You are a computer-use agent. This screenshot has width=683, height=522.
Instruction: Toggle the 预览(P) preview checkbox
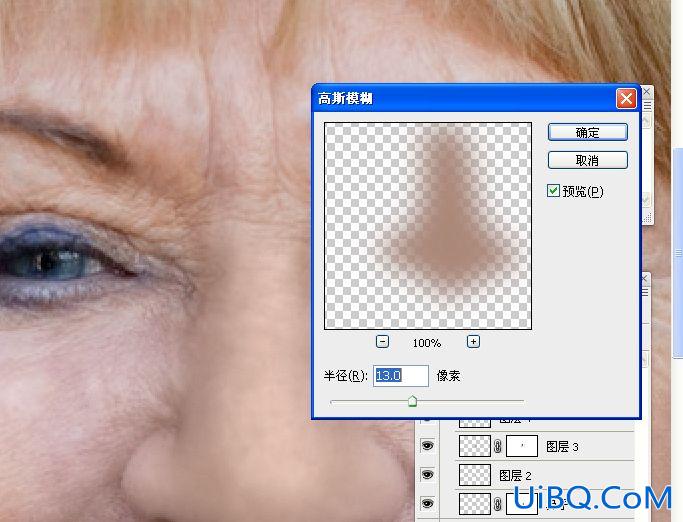tap(553, 190)
